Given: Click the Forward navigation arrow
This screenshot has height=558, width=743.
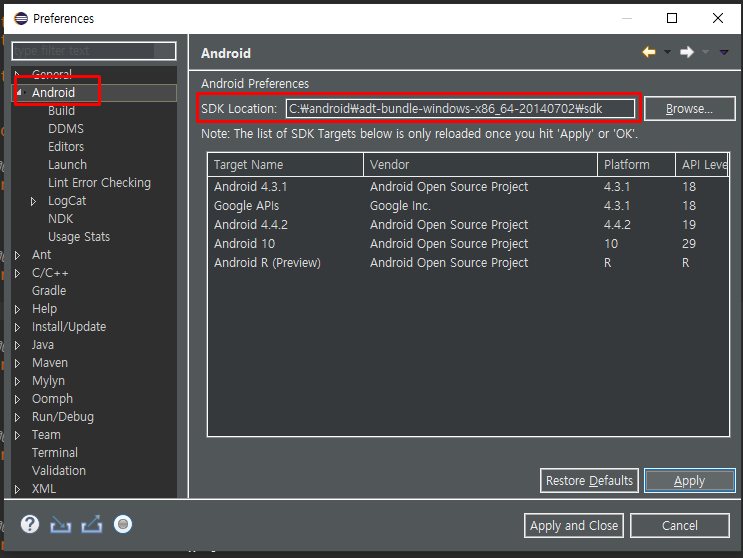Looking at the screenshot, I should (687, 52).
